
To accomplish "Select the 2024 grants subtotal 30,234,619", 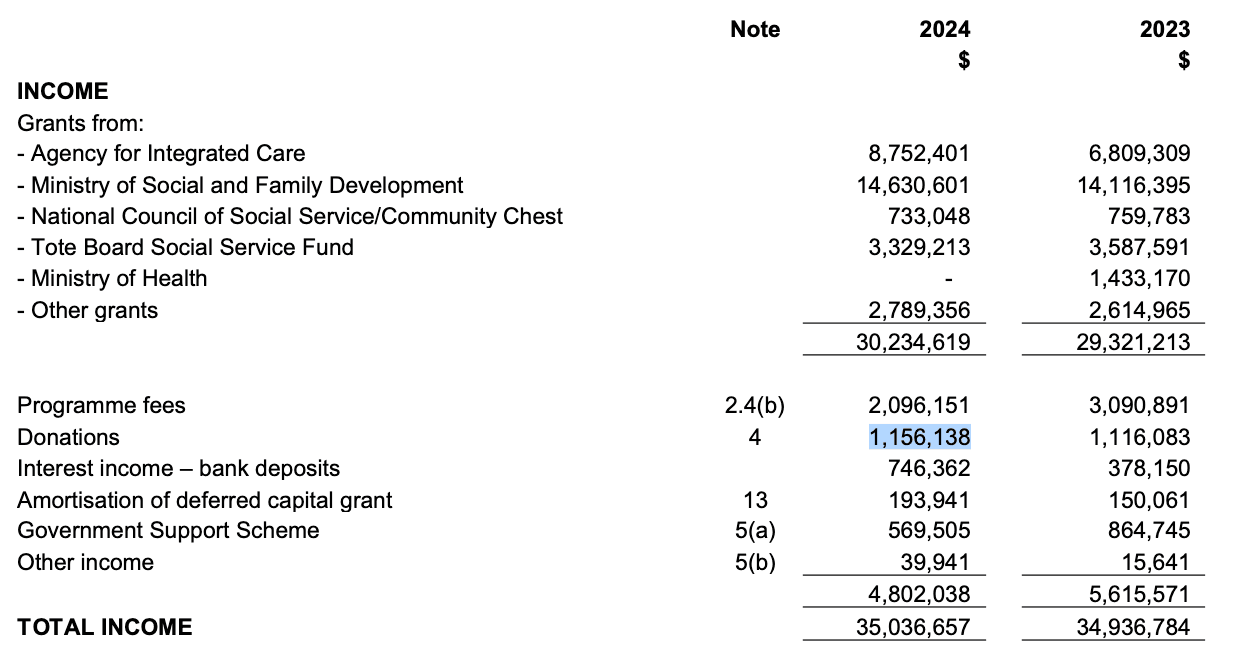I will tap(913, 342).
